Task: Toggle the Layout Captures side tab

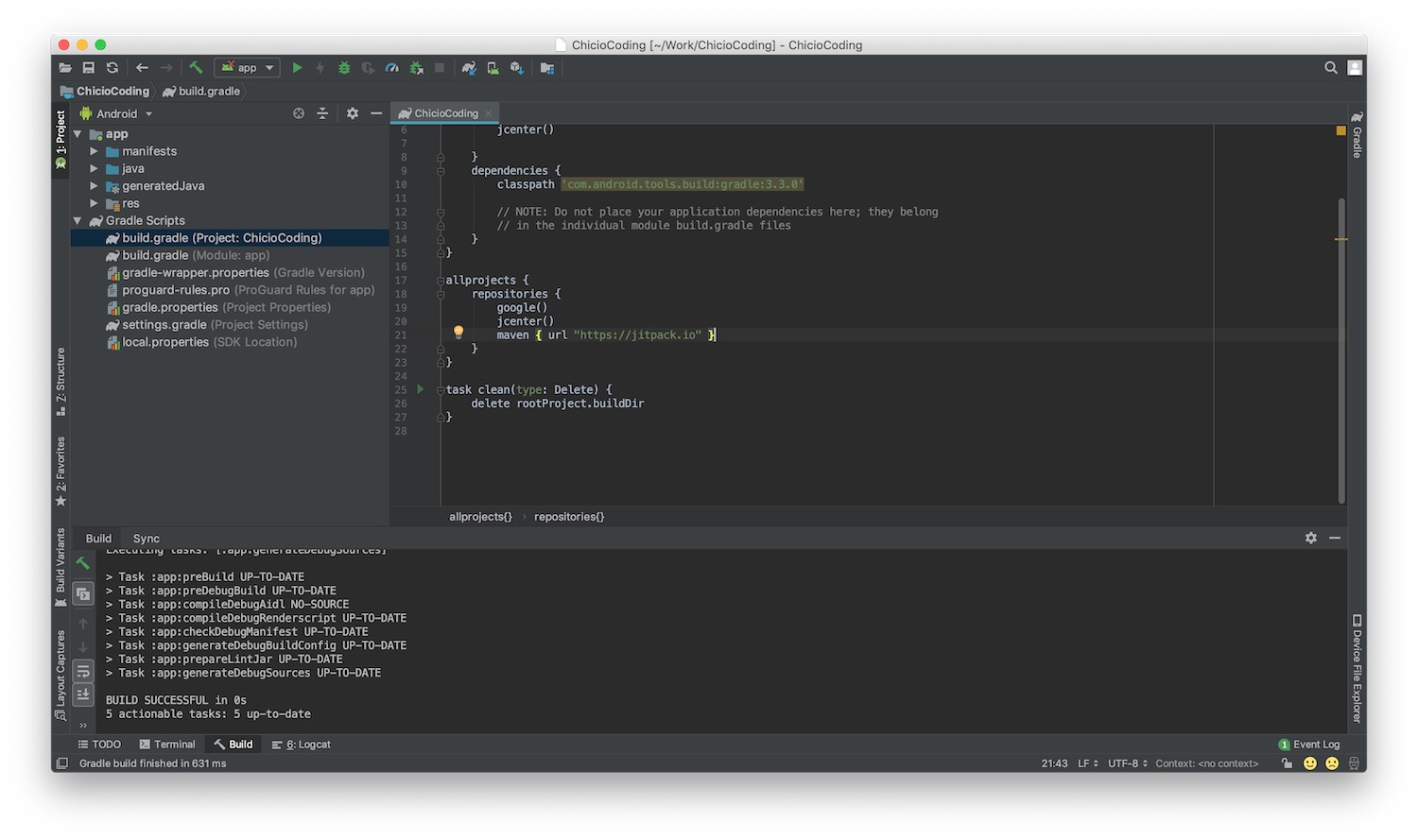Action: [61, 675]
